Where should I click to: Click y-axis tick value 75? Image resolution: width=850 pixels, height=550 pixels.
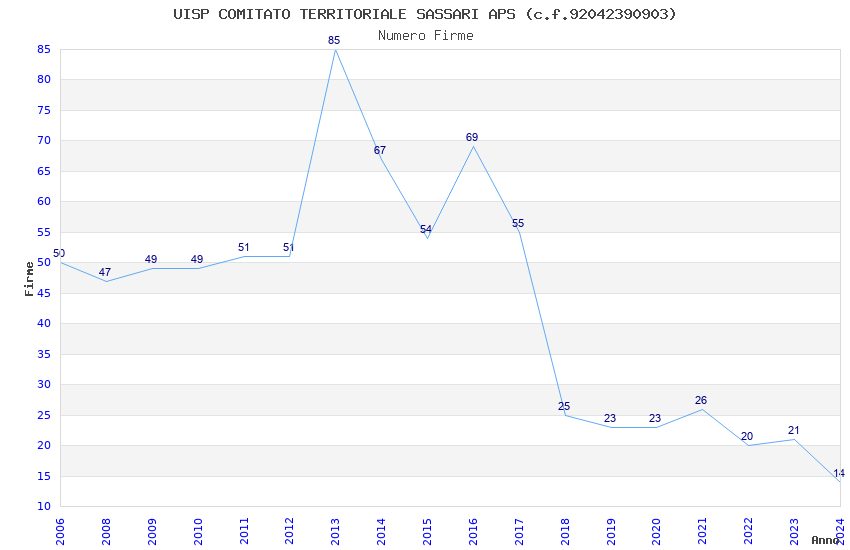pyautogui.click(x=44, y=110)
